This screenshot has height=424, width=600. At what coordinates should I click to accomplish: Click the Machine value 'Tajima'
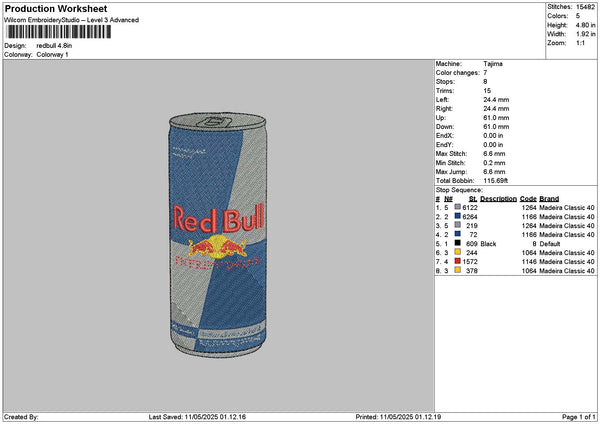493,64
